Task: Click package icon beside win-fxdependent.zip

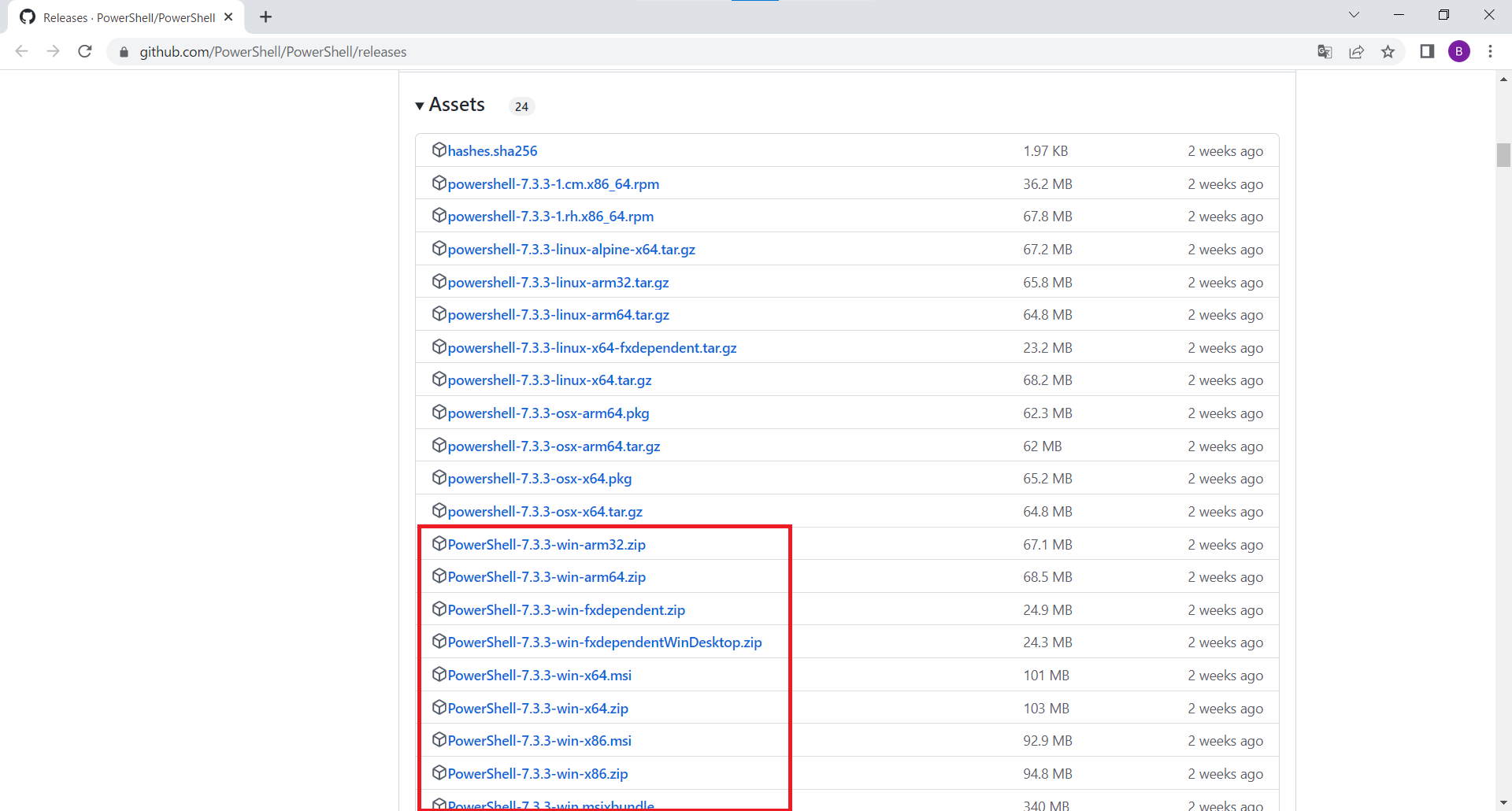Action: click(439, 609)
